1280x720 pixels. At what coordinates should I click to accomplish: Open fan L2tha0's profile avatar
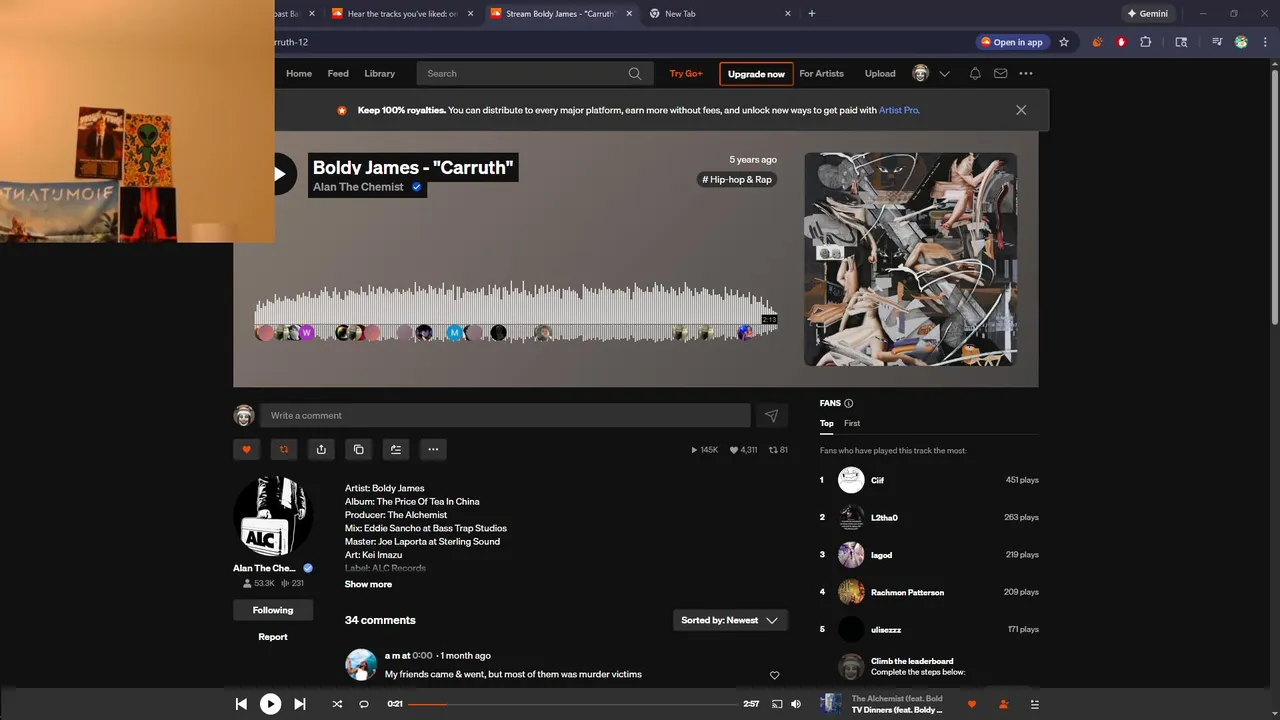tap(851, 517)
